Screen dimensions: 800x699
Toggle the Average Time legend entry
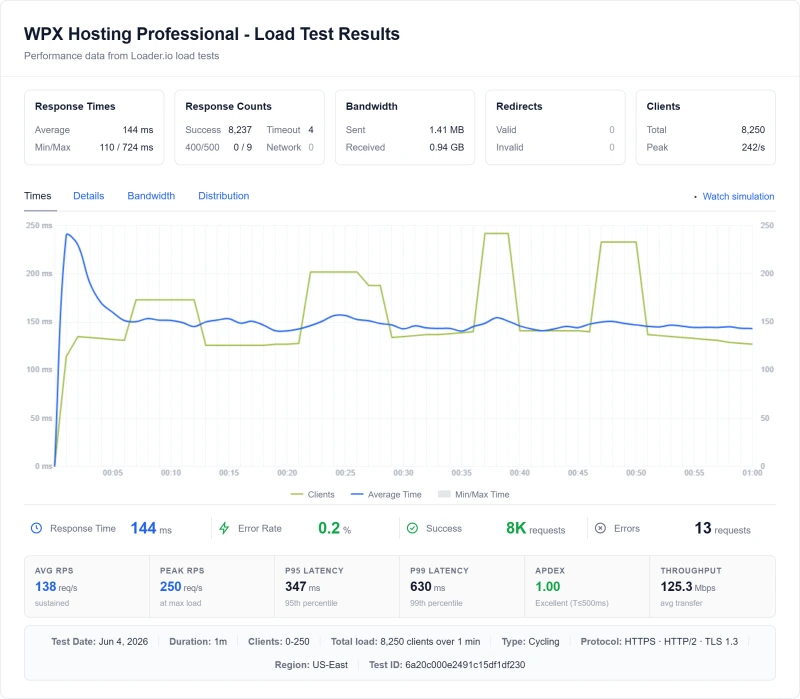tap(386, 494)
